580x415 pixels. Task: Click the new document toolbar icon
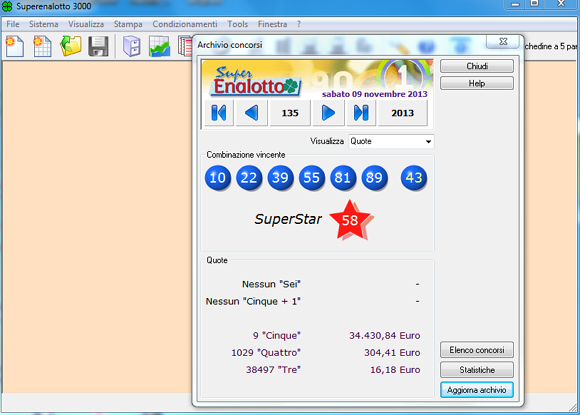(15, 46)
